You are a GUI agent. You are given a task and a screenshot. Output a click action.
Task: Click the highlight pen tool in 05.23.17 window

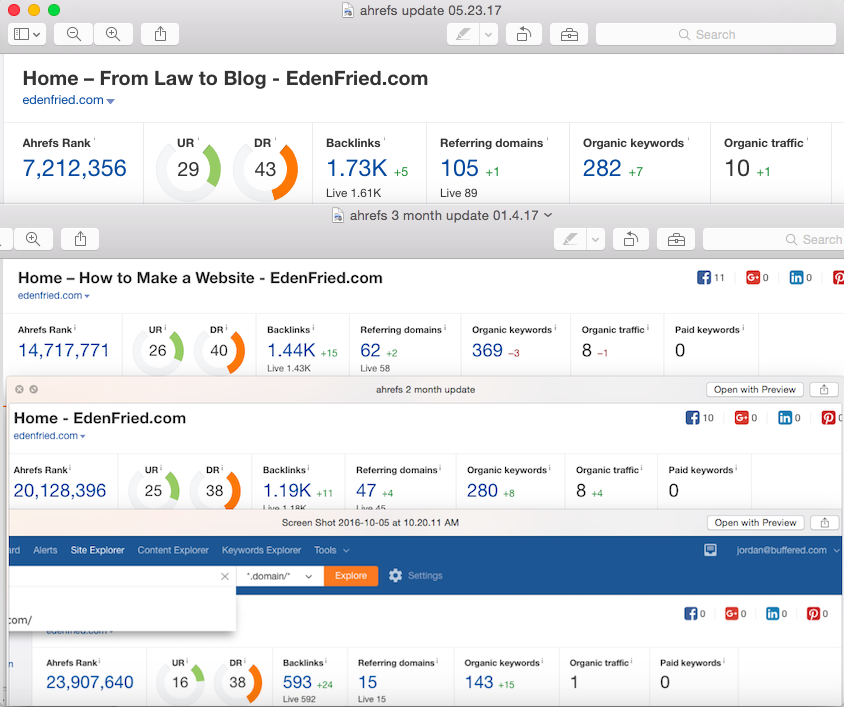click(463, 34)
